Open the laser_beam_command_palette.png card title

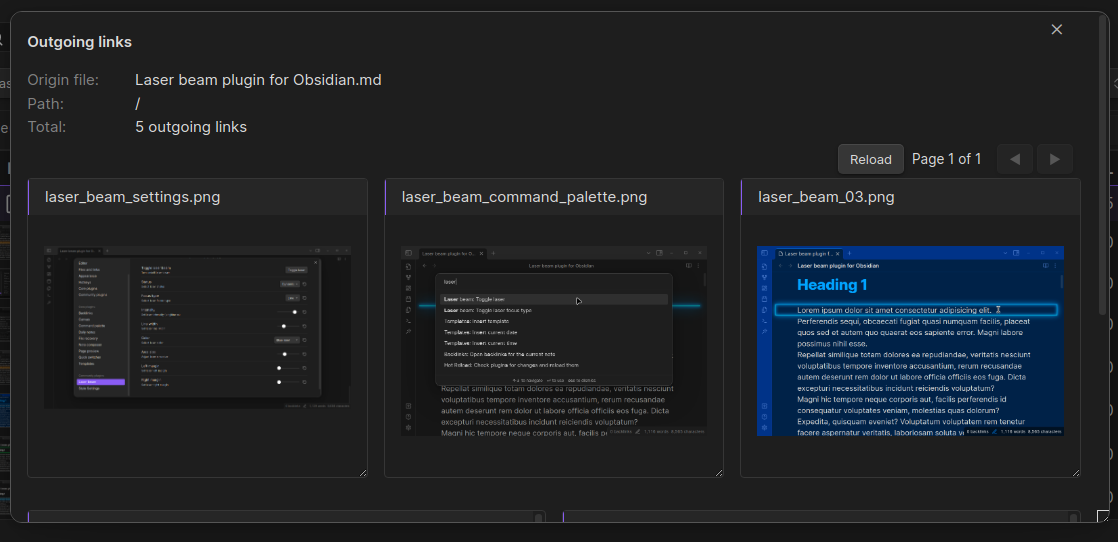tap(524, 197)
